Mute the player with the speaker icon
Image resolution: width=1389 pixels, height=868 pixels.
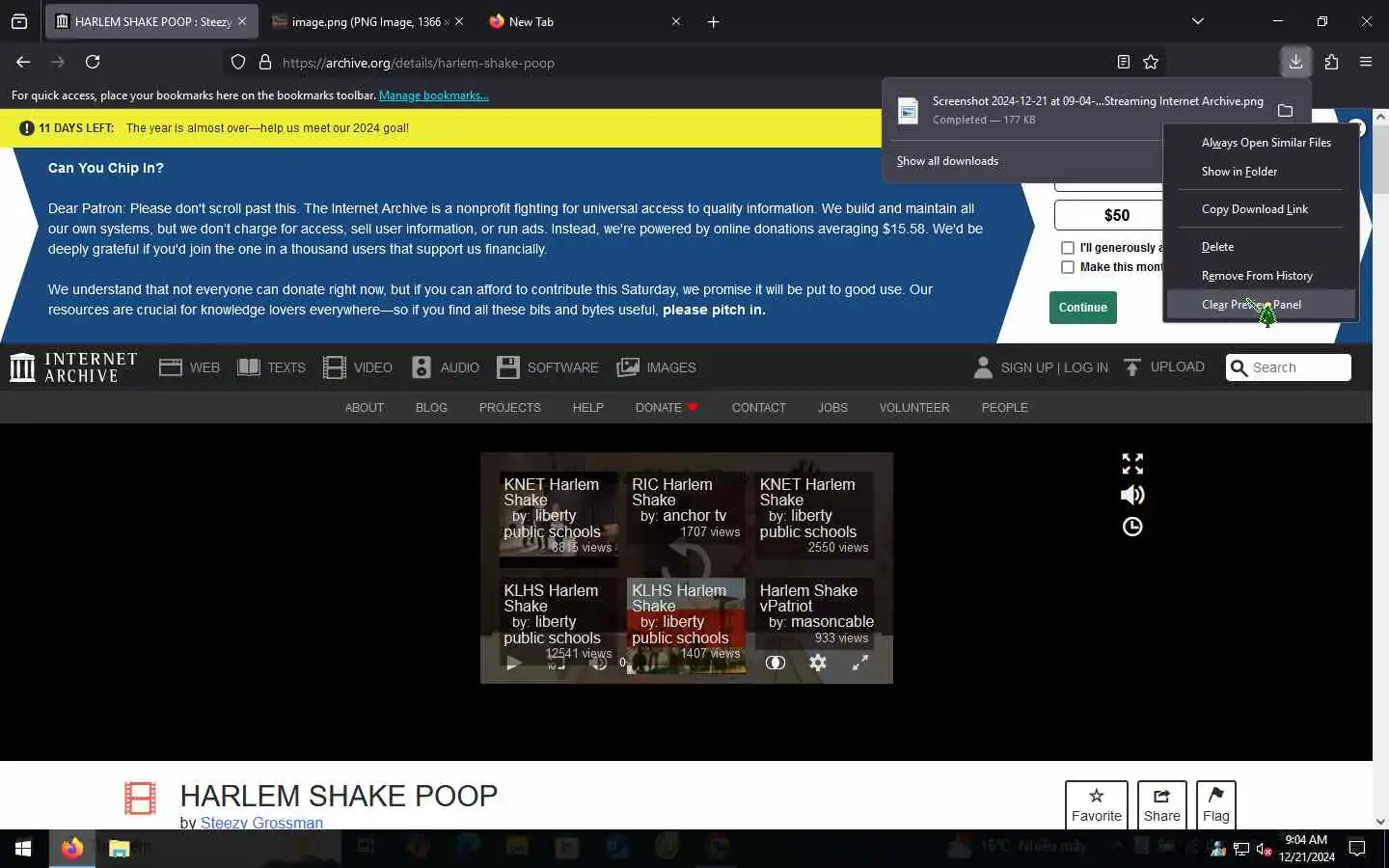point(1132,495)
